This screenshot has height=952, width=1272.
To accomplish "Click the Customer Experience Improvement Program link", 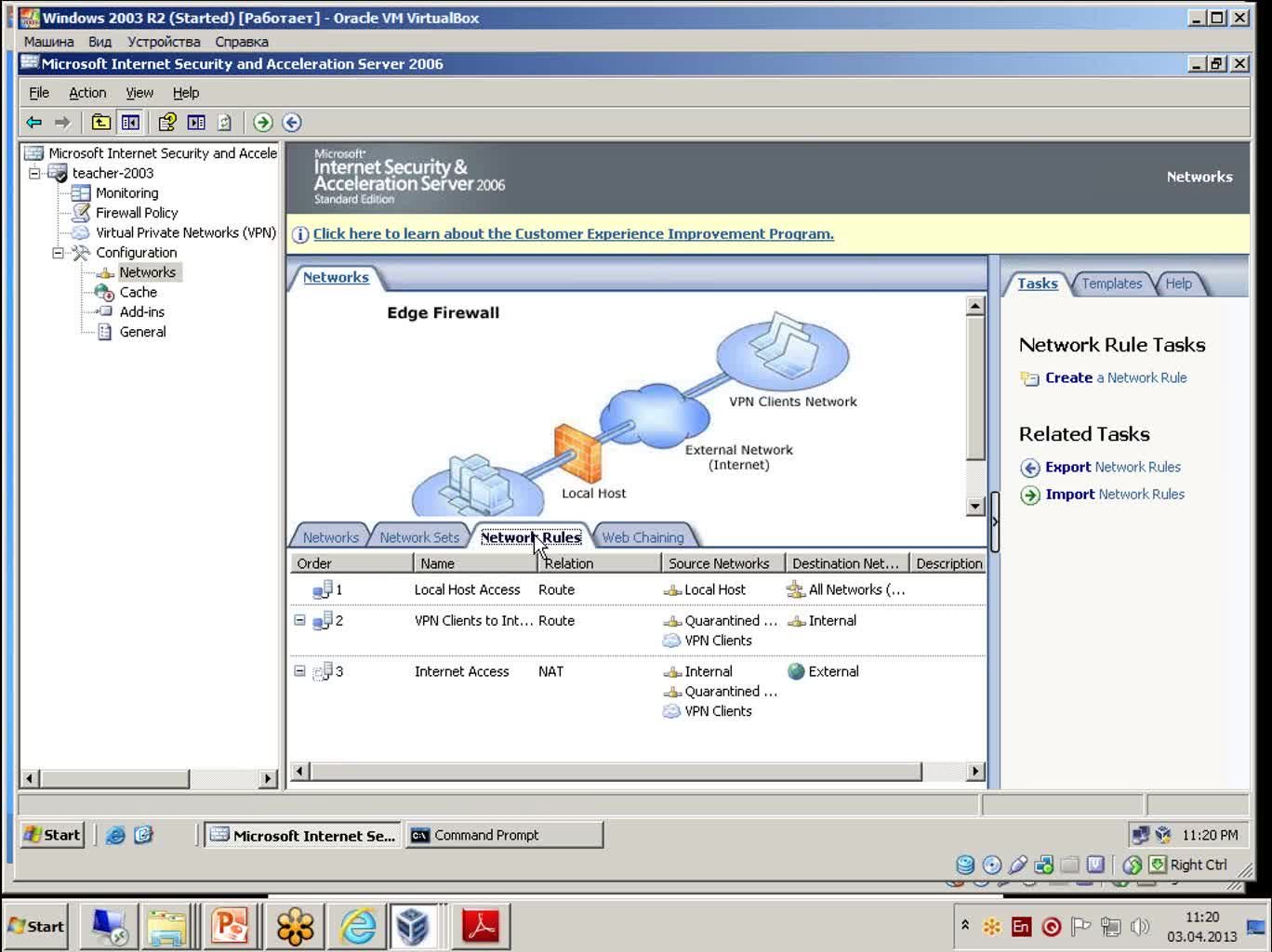I will (574, 234).
